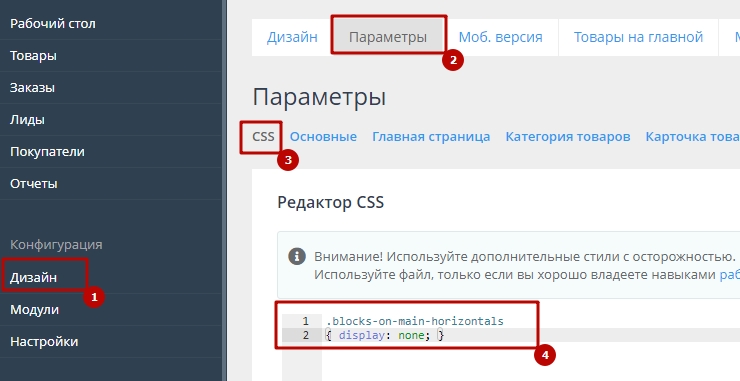Click the info icon in the warning box
This screenshot has height=381, width=740.
(297, 257)
